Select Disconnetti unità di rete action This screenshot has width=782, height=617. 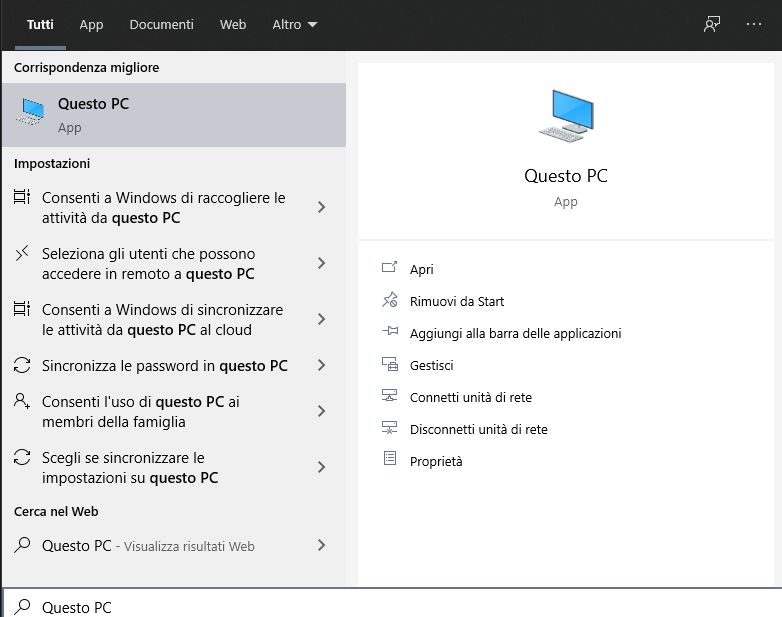pos(478,429)
